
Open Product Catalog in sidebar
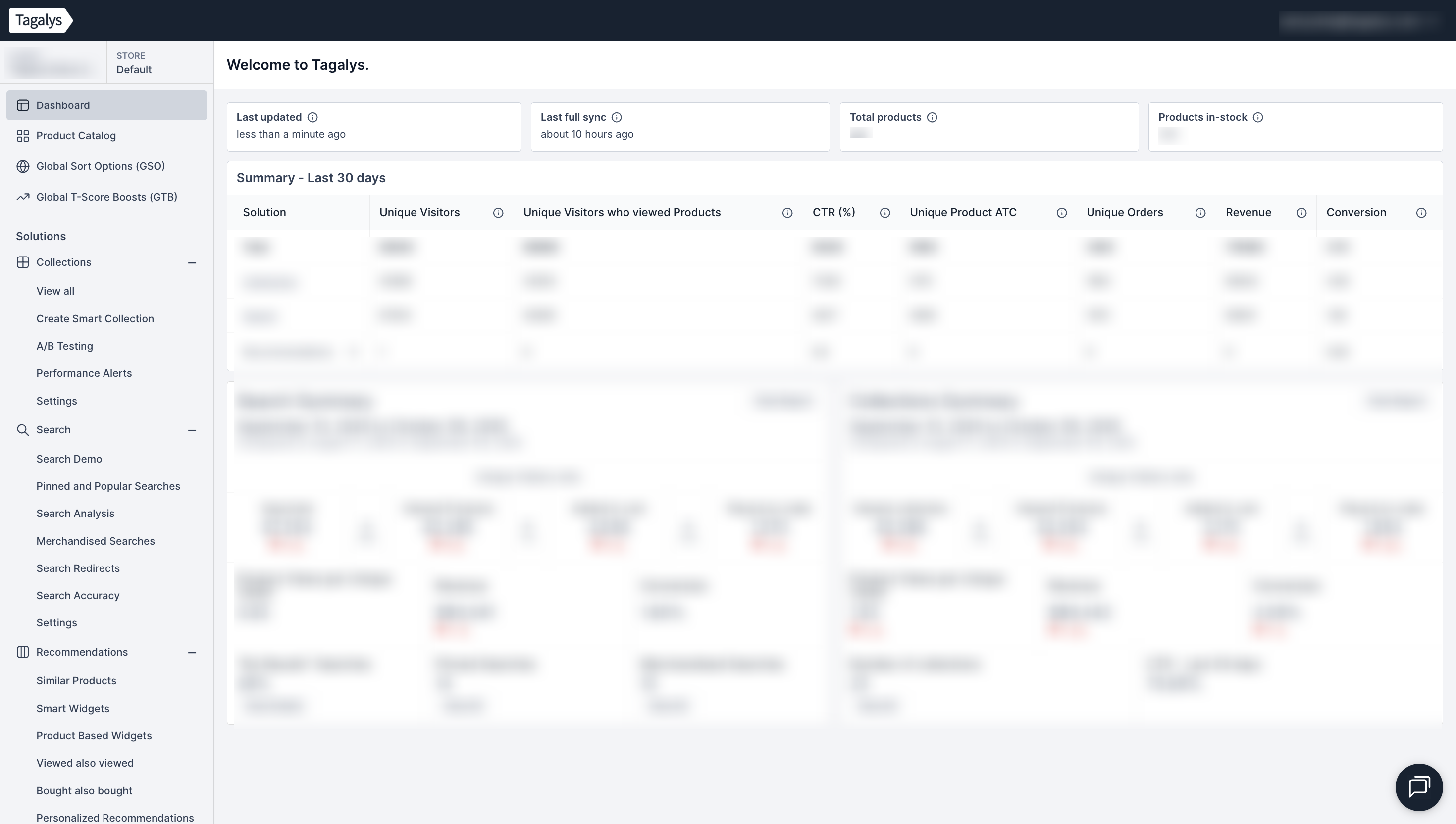coord(76,136)
